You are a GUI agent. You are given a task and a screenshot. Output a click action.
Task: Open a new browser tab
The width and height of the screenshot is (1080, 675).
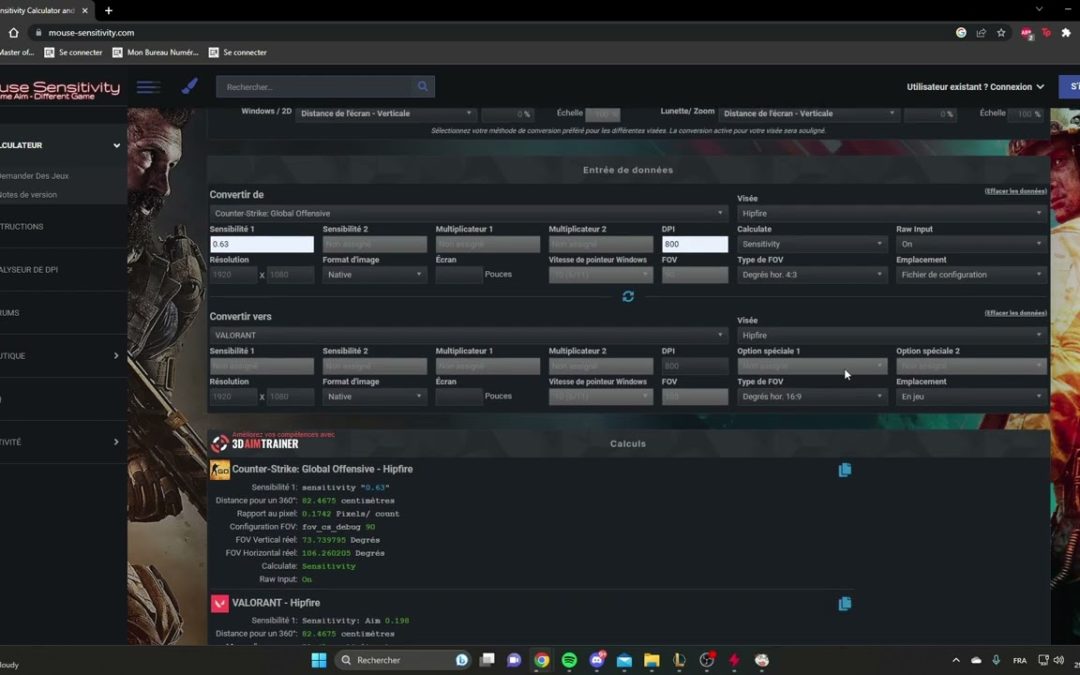tap(109, 10)
